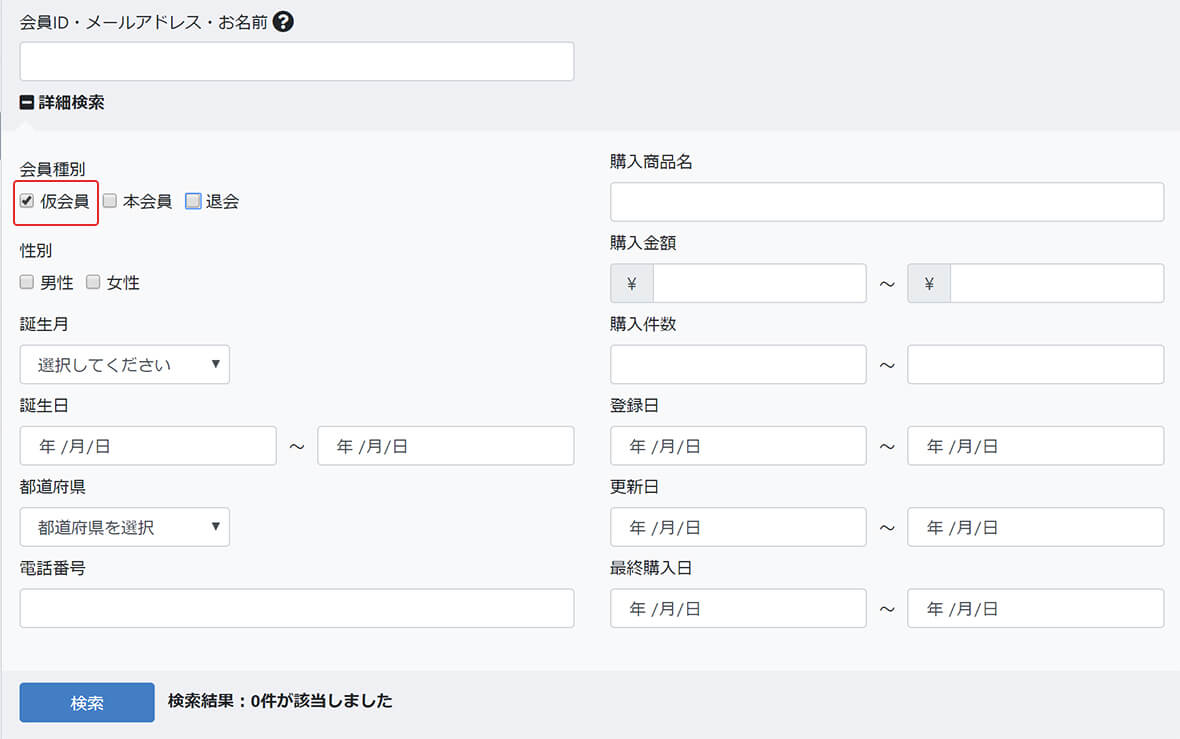Focus the maximum 購入金額 yen field
Screen dimensions: 1180x739
(1057, 283)
